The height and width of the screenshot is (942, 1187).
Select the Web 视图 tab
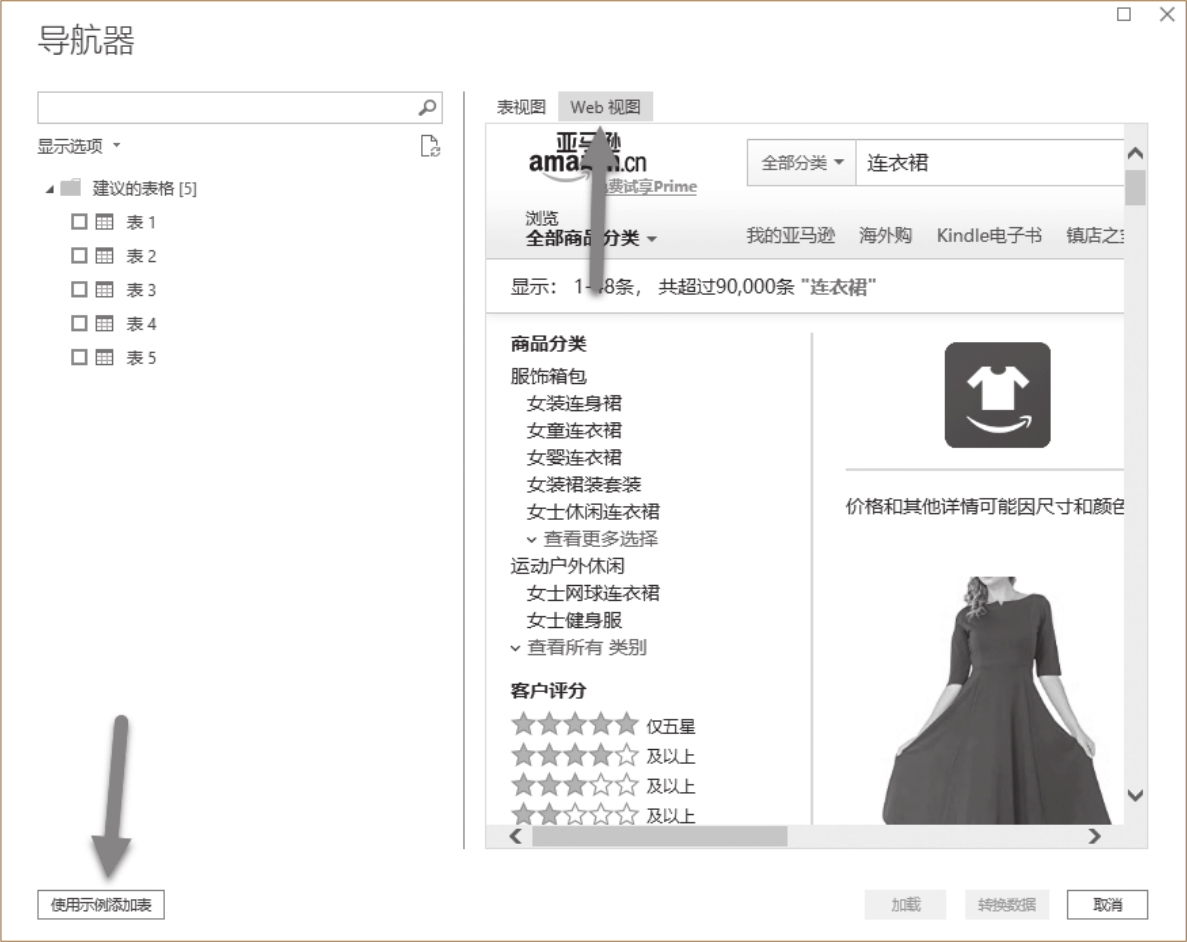click(605, 107)
